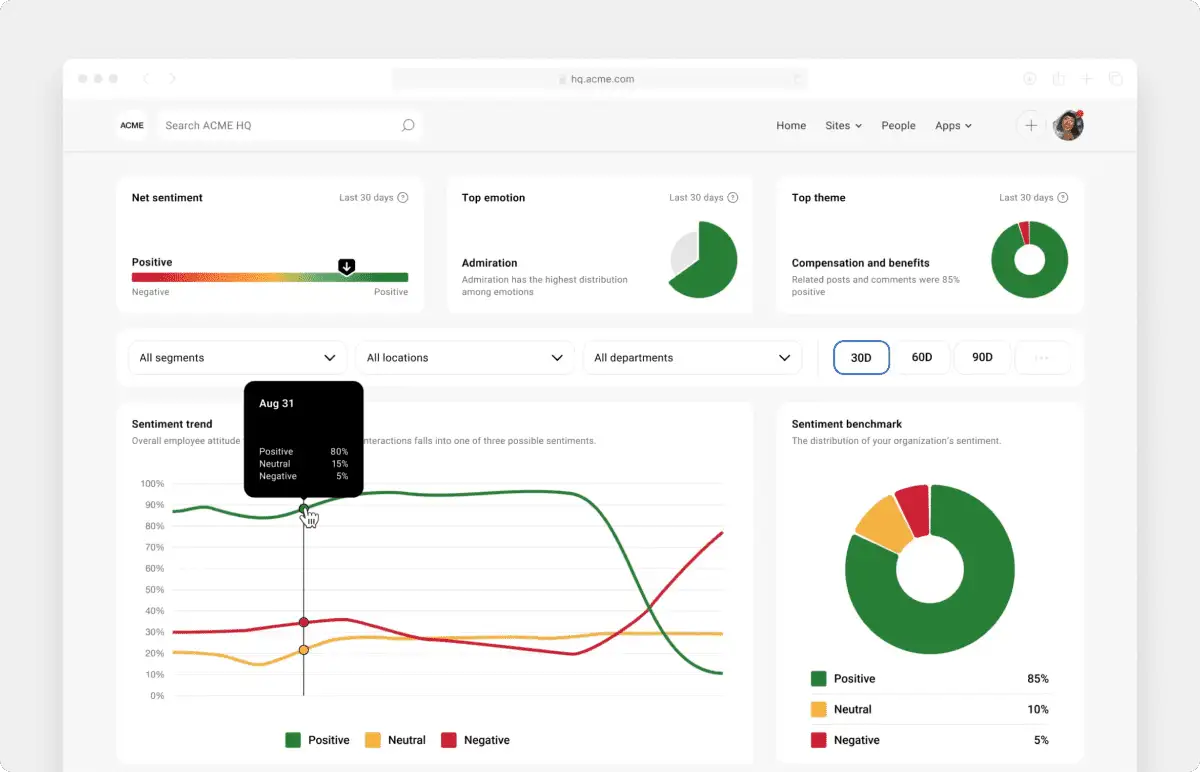Viewport: 1200px width, 772px height.
Task: Click the Sentiment benchmark donut chart
Action: [930, 569]
